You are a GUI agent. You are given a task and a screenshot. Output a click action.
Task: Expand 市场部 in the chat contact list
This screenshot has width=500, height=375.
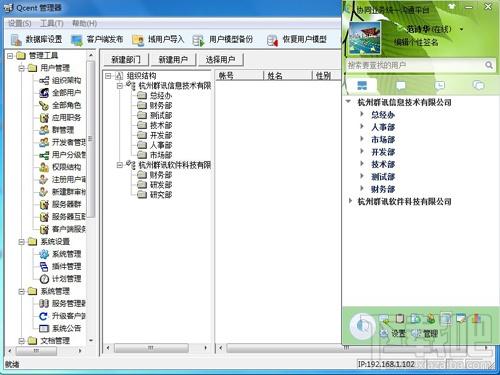coord(362,139)
